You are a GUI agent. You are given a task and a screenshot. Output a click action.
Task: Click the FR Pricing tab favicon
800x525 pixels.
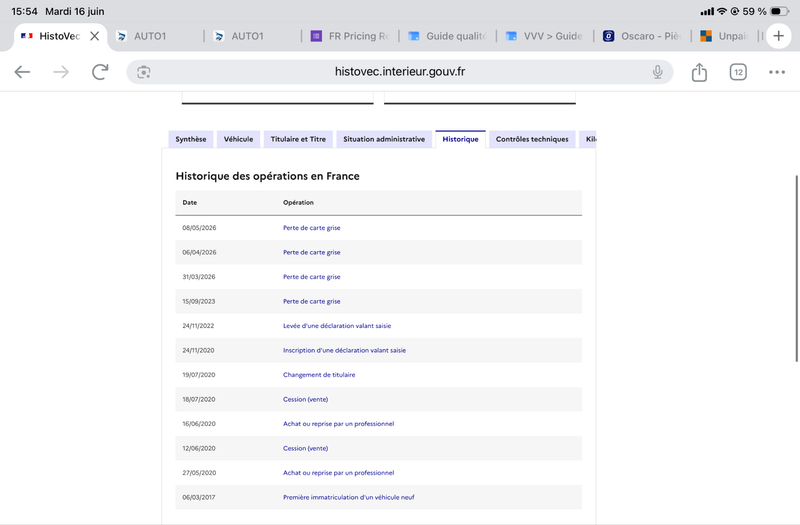click(316, 36)
